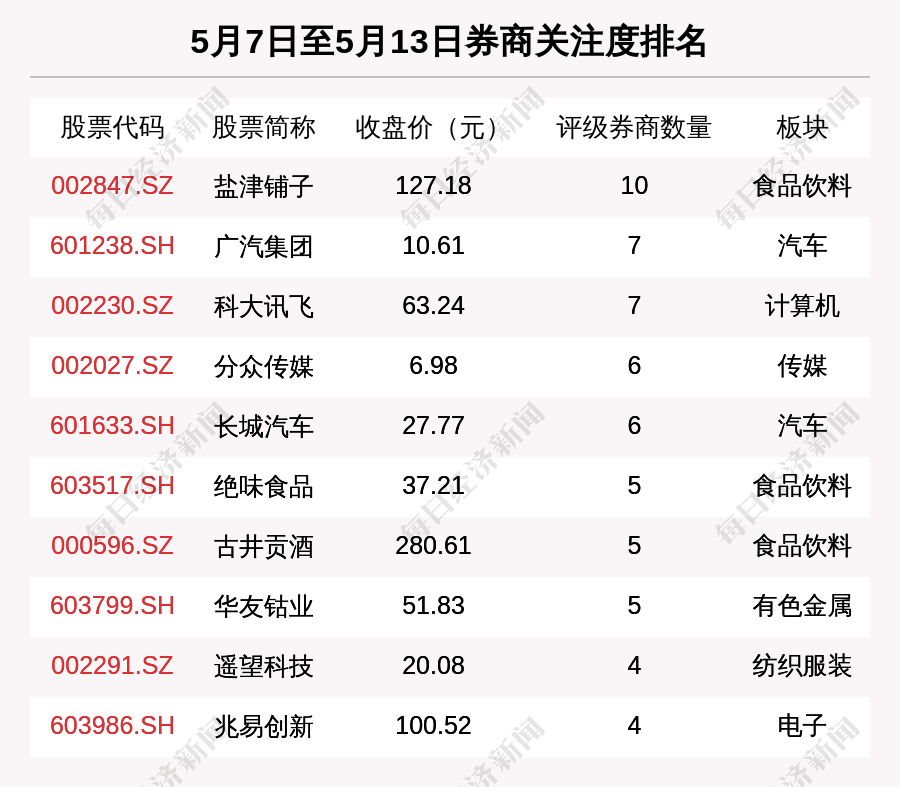Viewport: 900px width, 787px height.
Task: Click closing price 100.52
Action: 433,726
